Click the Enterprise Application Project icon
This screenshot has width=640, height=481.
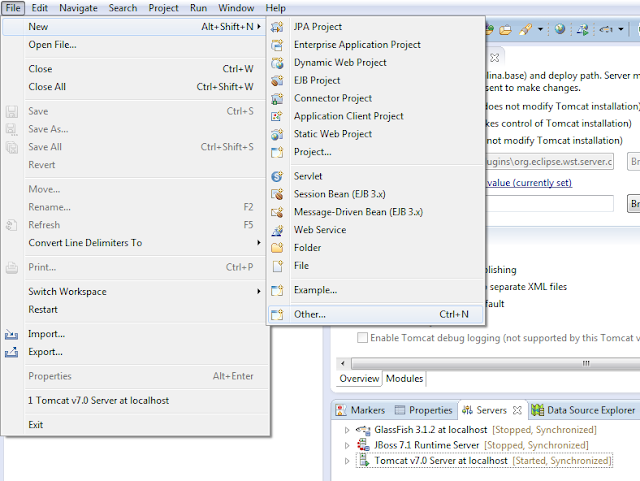[x=277, y=45]
